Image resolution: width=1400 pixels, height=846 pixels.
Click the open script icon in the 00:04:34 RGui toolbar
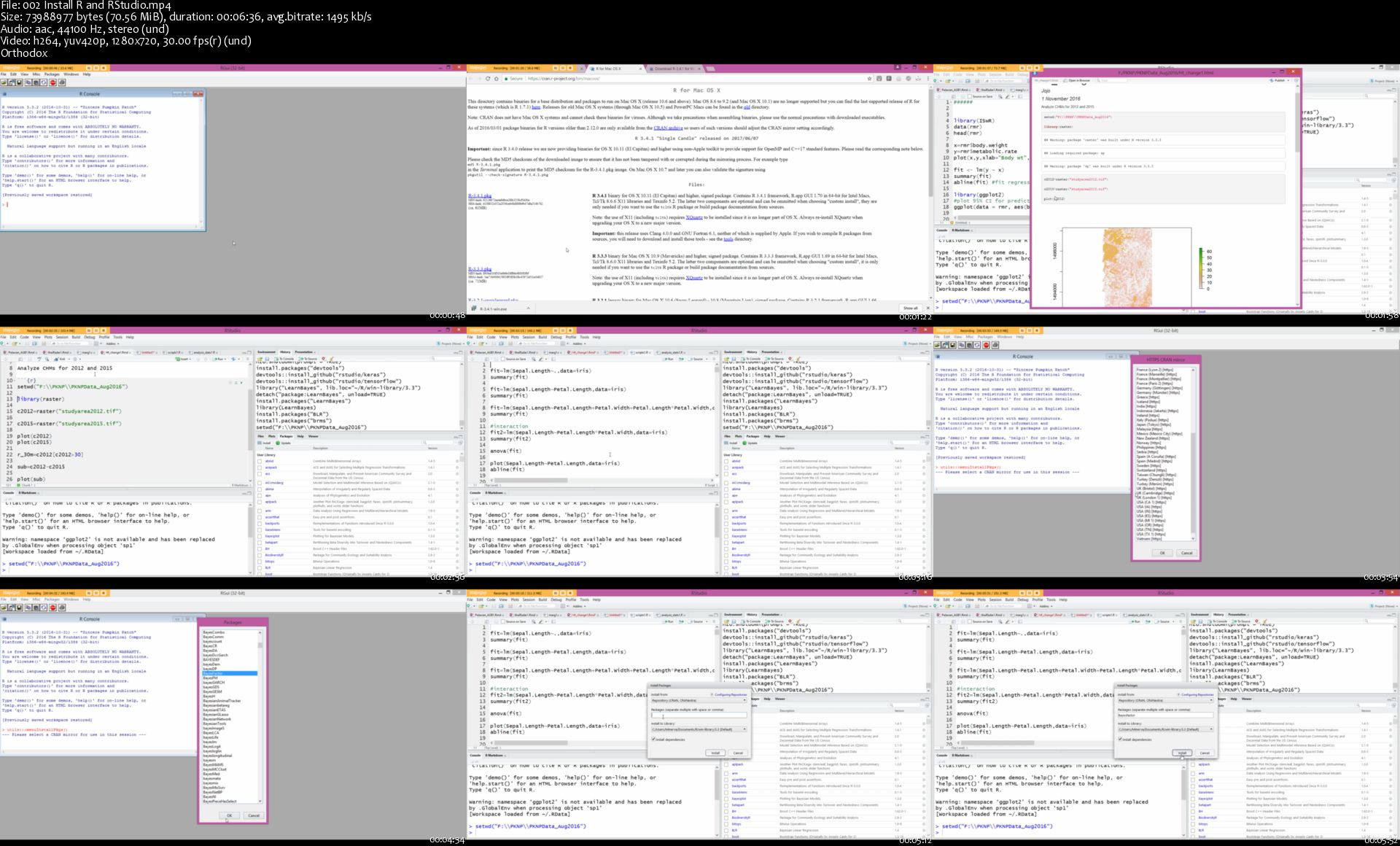click(4, 608)
